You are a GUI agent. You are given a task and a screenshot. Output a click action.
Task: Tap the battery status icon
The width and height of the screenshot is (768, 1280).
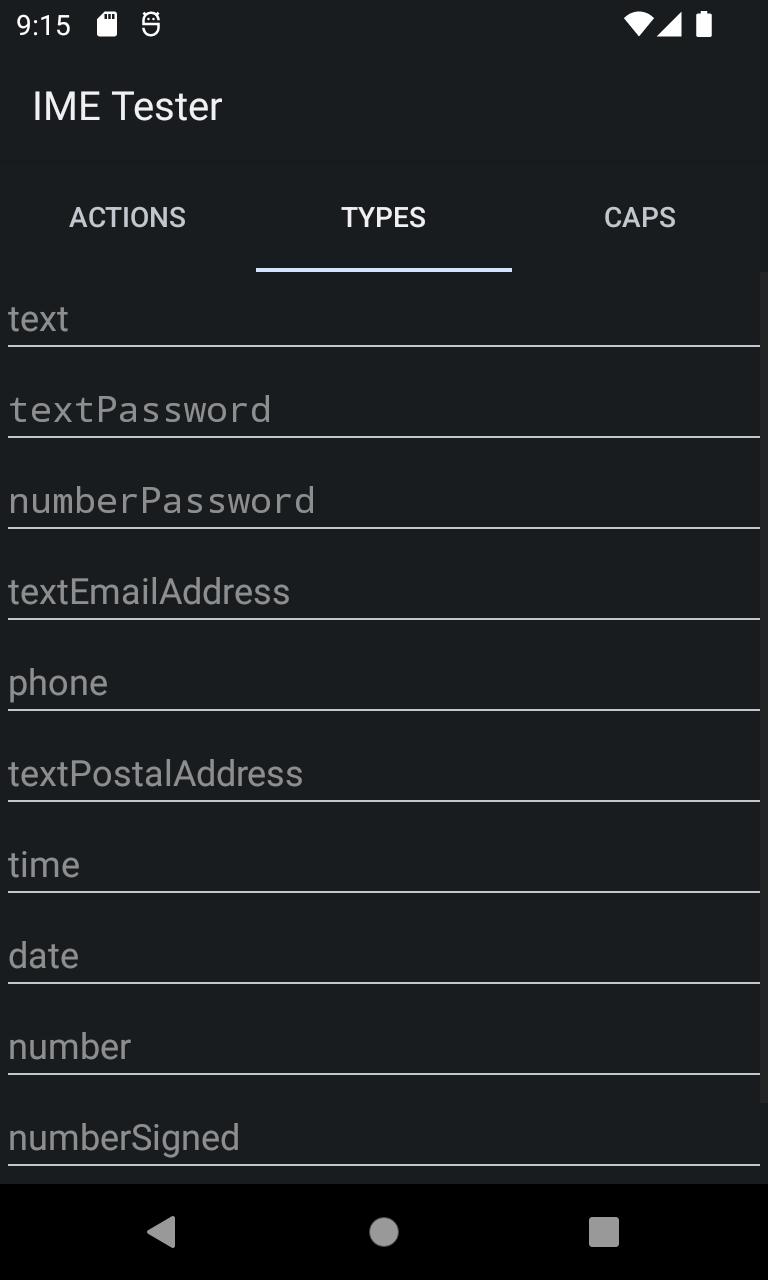click(x=704, y=24)
